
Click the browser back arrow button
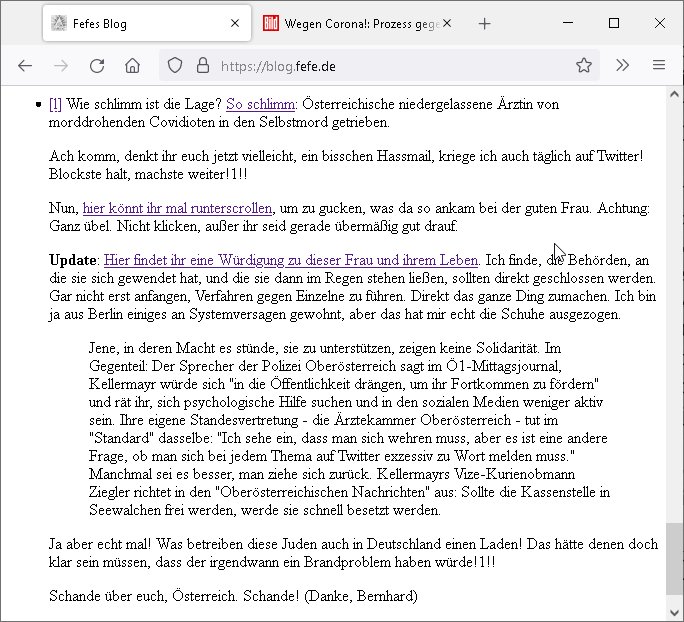point(25,66)
